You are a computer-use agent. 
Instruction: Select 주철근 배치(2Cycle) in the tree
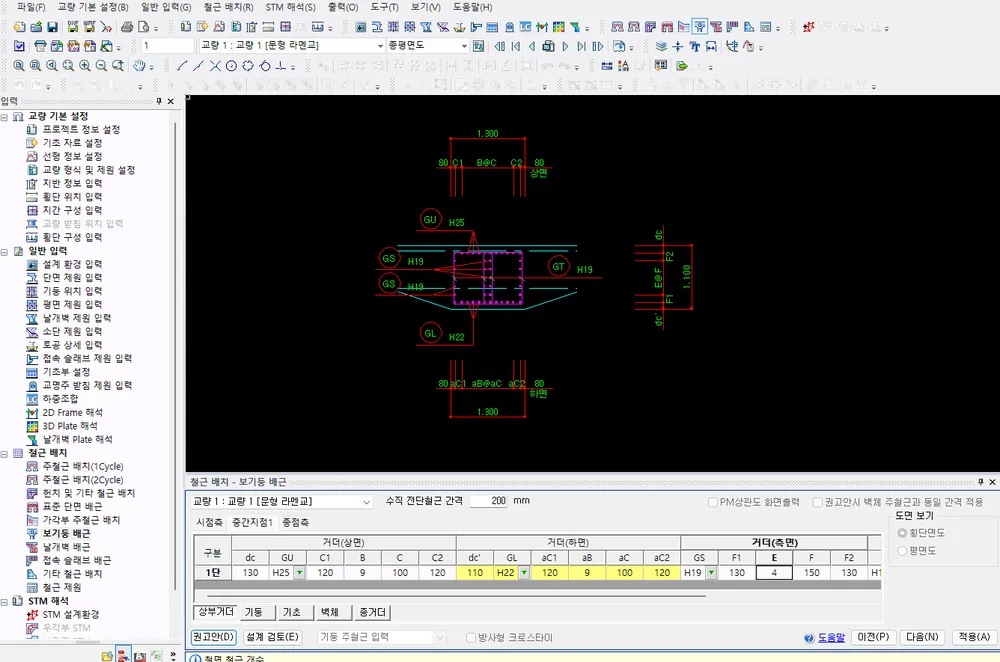(x=83, y=480)
